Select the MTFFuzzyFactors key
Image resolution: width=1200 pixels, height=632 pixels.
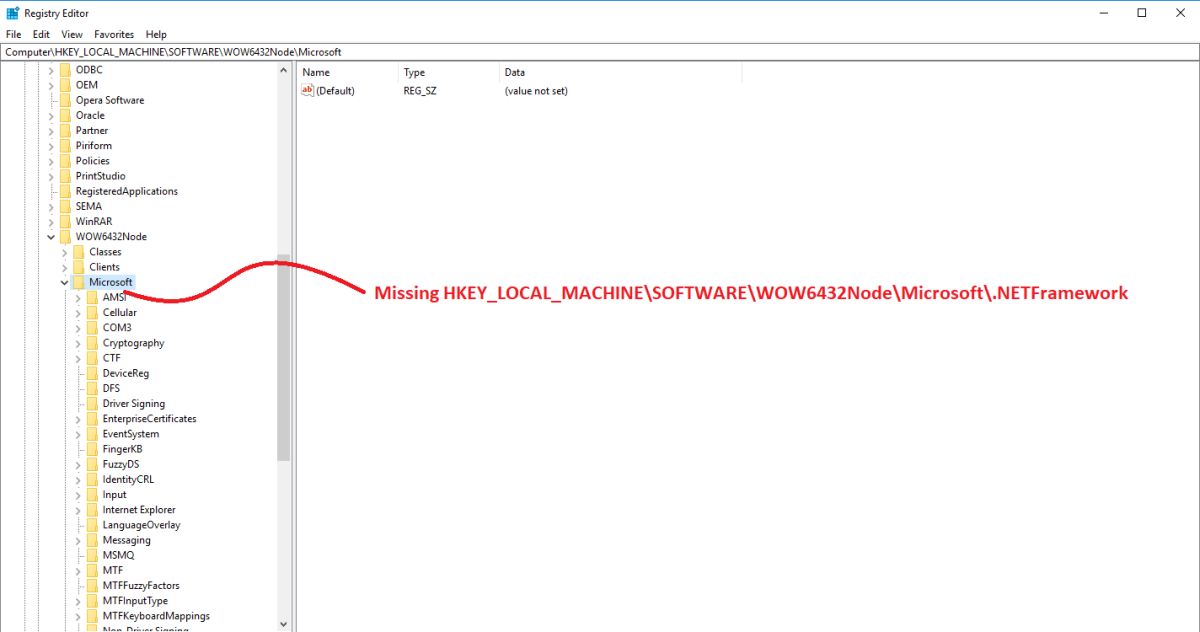click(141, 586)
